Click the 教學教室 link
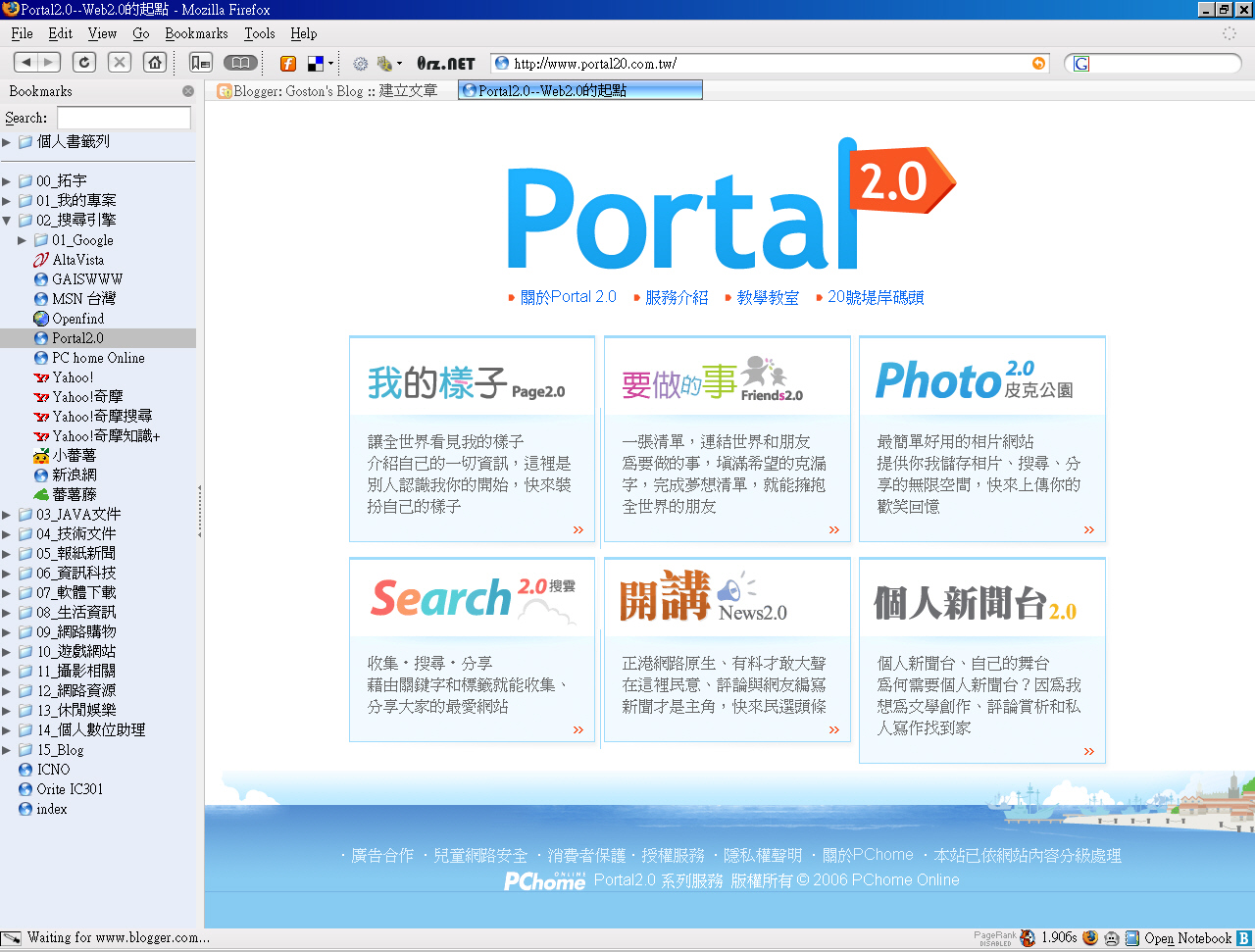This screenshot has height=952, width=1255. (x=768, y=297)
